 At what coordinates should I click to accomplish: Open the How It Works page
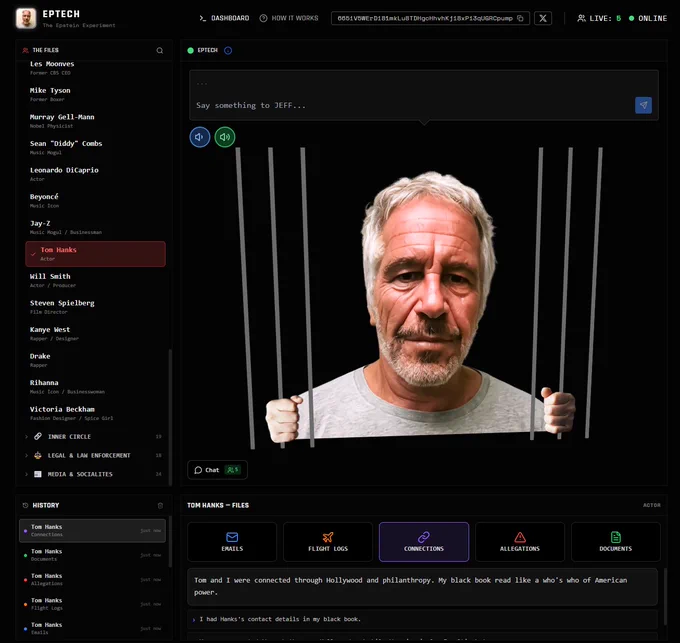[x=289, y=18]
